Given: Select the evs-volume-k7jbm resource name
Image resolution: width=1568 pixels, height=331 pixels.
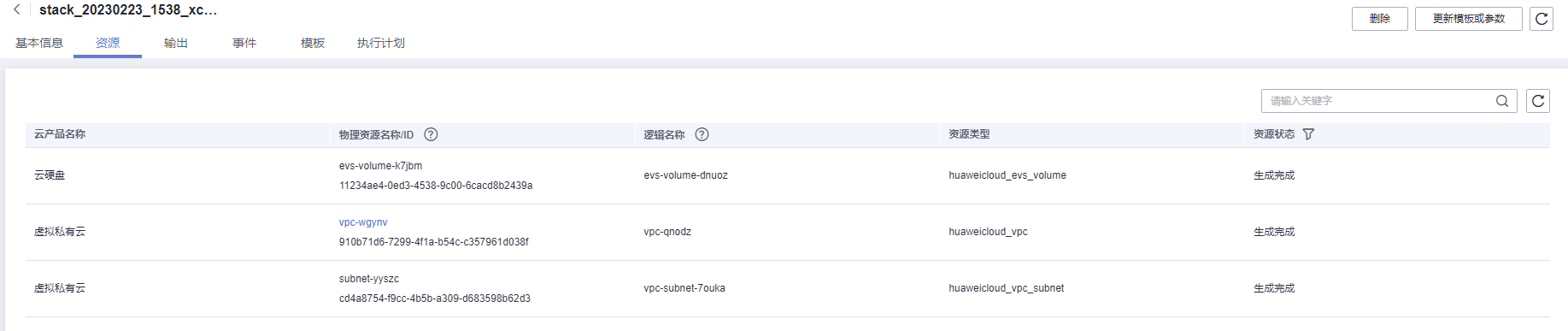Looking at the screenshot, I should 380,166.
